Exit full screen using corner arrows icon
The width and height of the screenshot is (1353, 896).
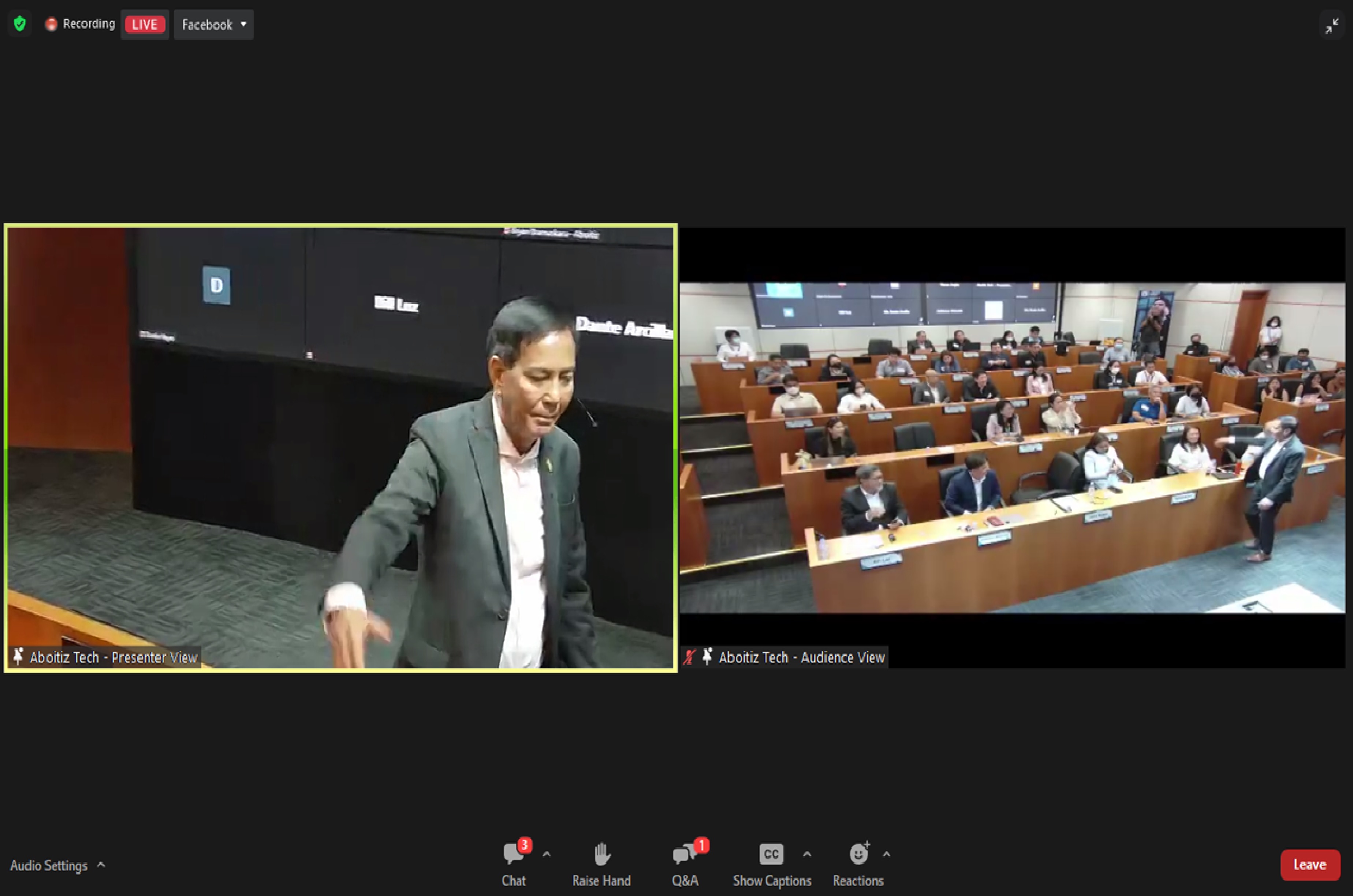(1332, 26)
